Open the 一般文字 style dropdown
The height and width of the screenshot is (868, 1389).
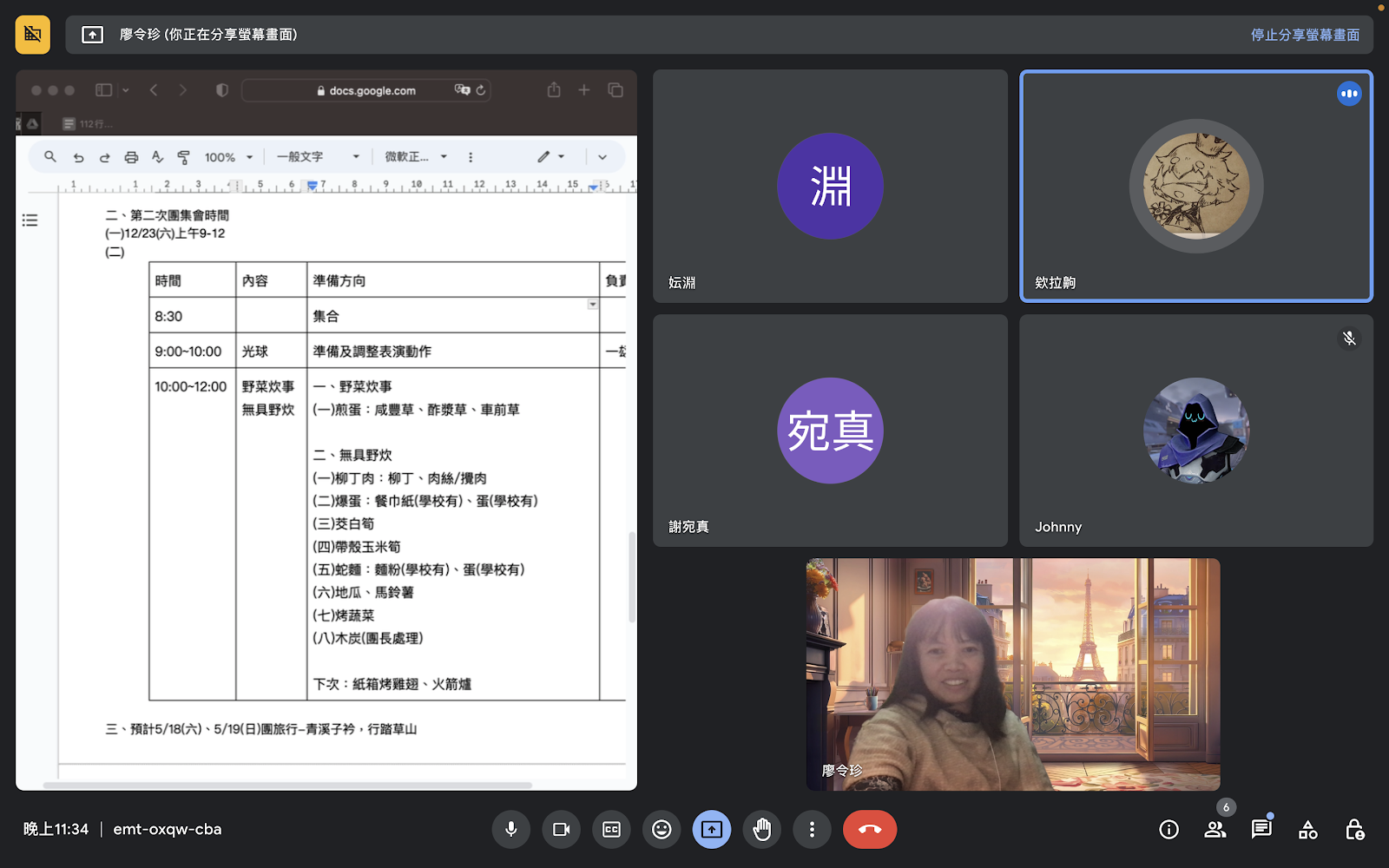[x=318, y=157]
